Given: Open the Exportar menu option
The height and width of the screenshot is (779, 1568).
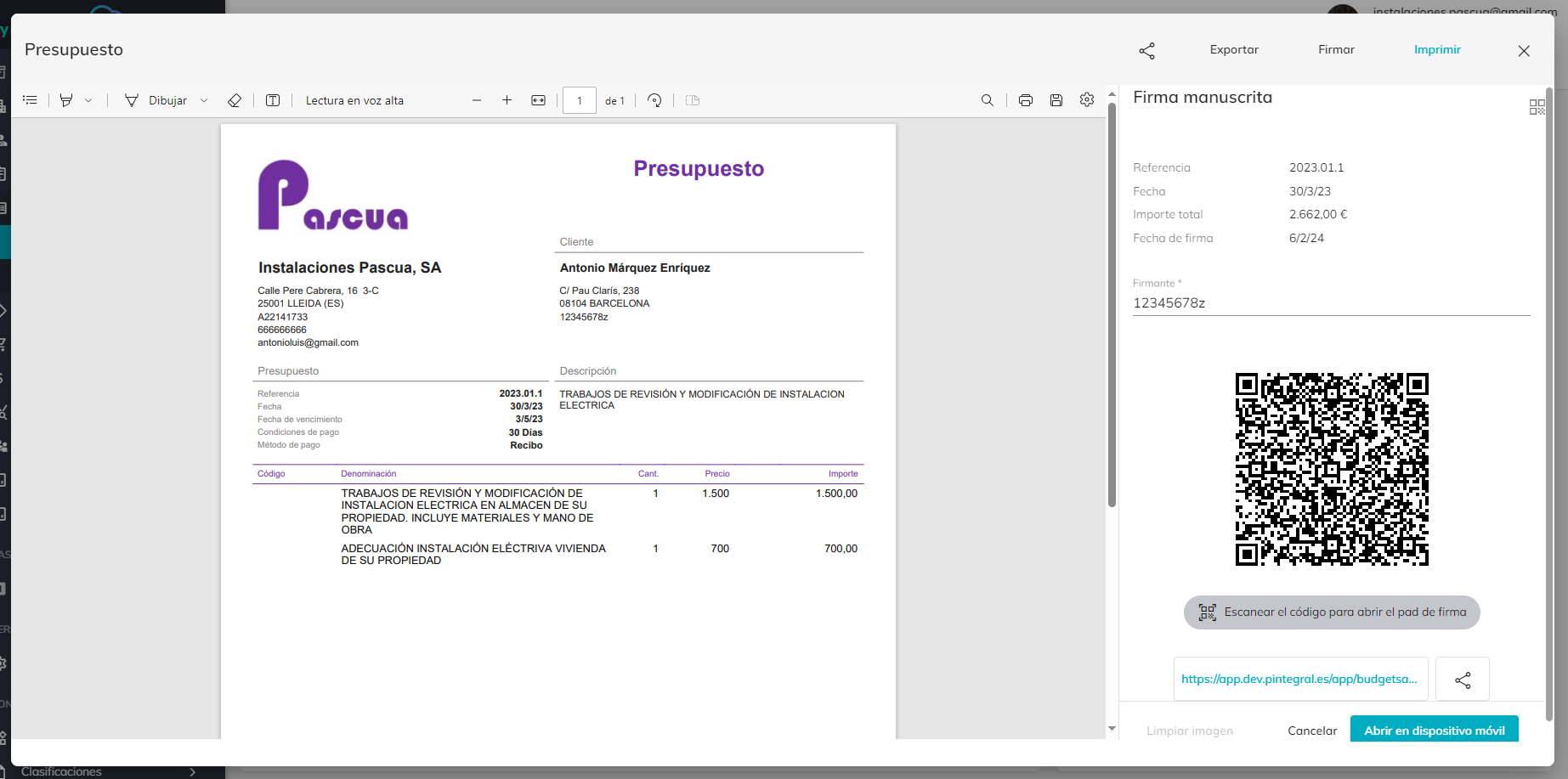Looking at the screenshot, I should click(1234, 50).
